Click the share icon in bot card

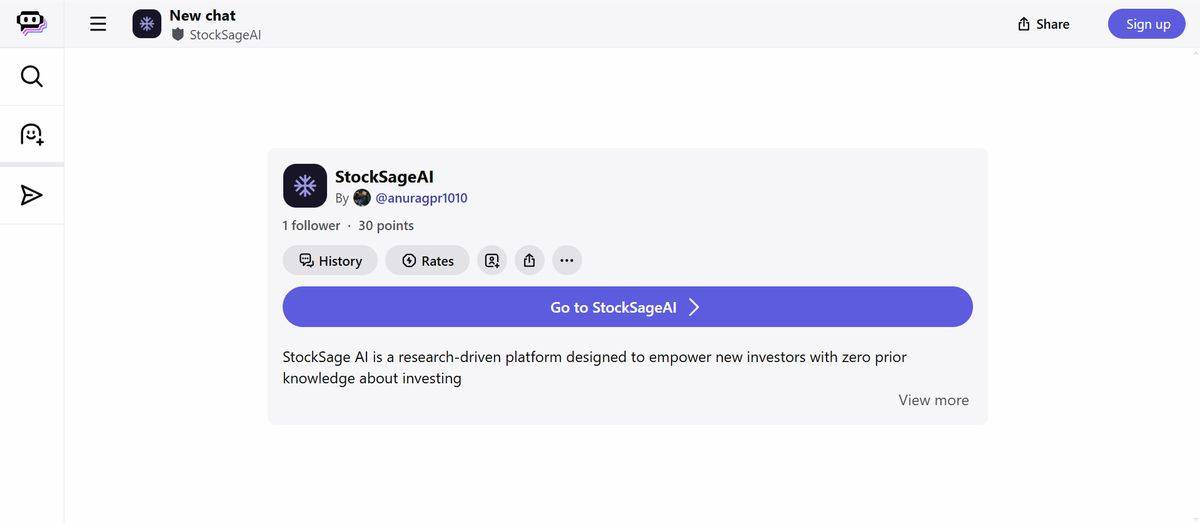[530, 261]
